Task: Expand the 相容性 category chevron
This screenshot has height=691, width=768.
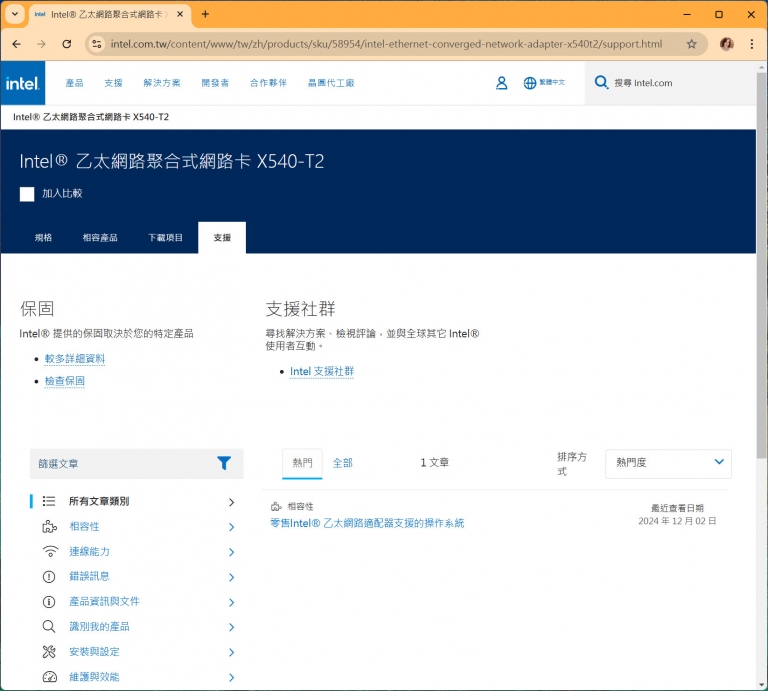Action: click(x=231, y=527)
